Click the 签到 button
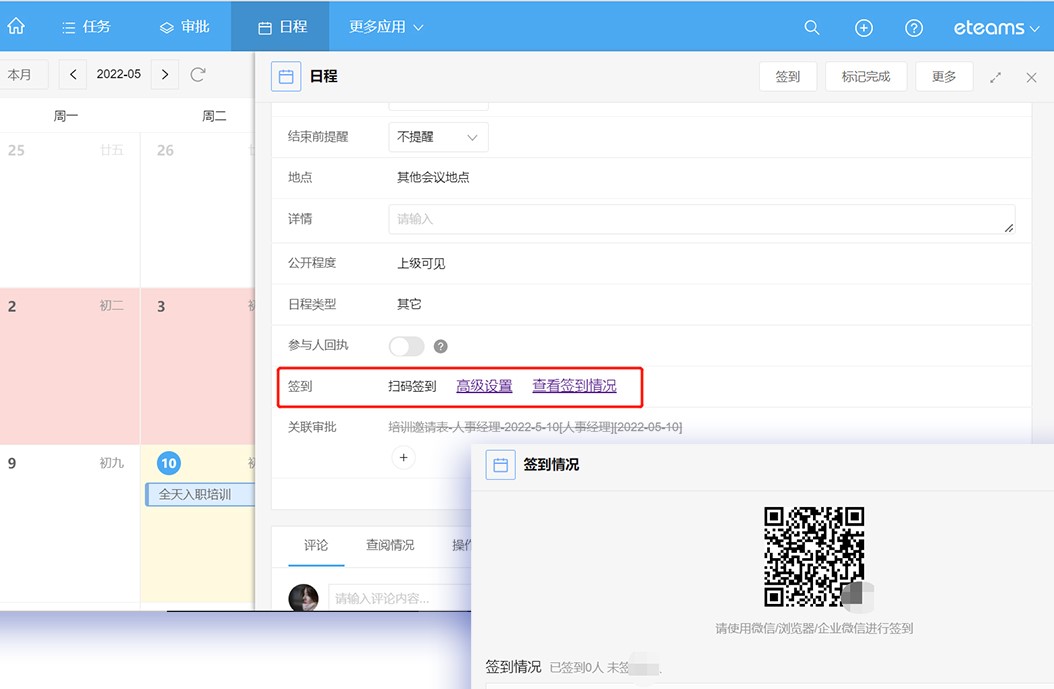 tap(788, 77)
